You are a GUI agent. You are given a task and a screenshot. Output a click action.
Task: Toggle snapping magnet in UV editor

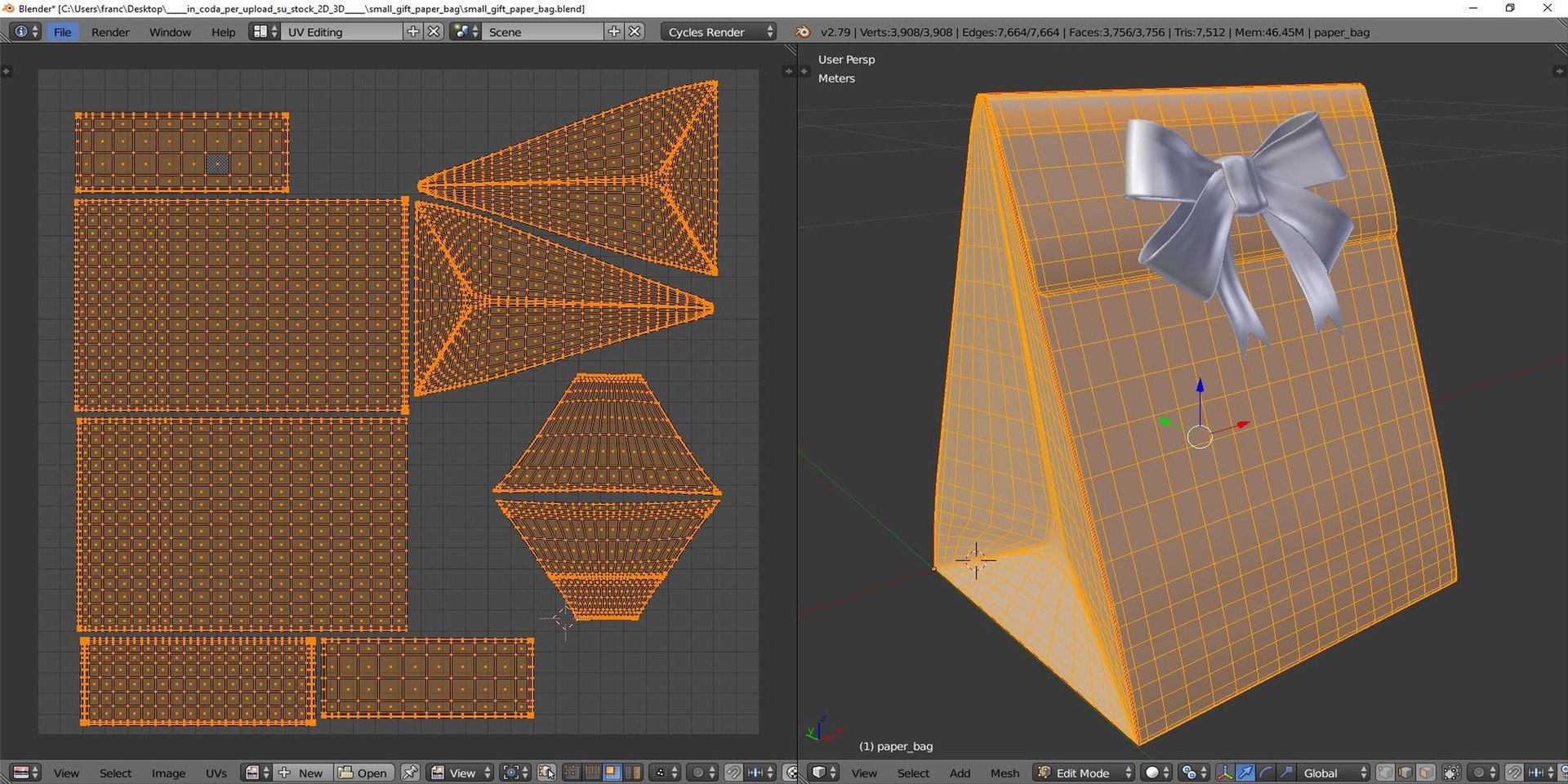[734, 773]
